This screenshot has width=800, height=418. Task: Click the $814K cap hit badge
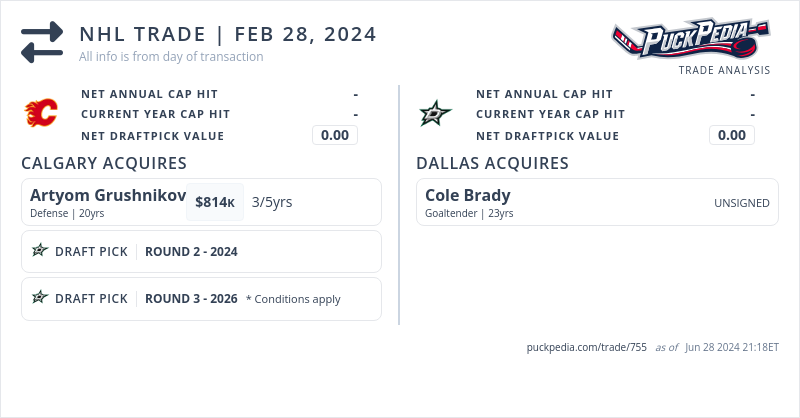coord(215,202)
